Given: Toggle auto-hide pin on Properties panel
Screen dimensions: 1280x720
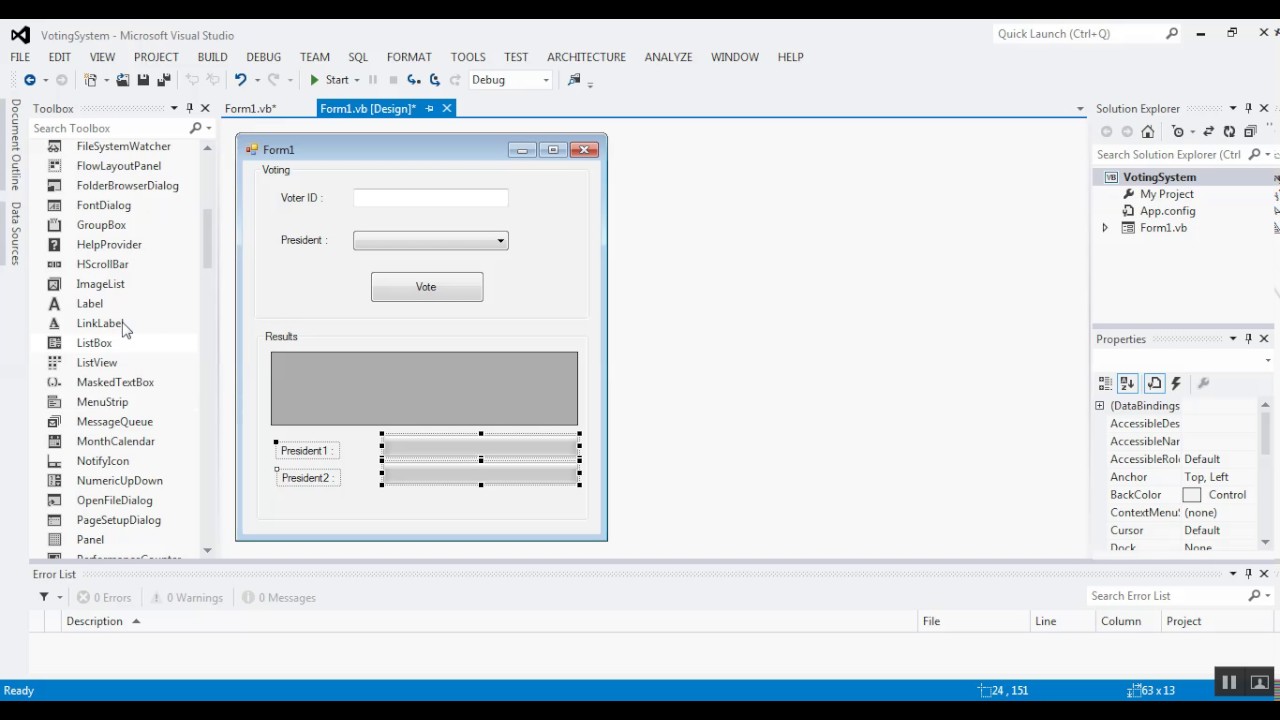Looking at the screenshot, I should pos(1248,339).
